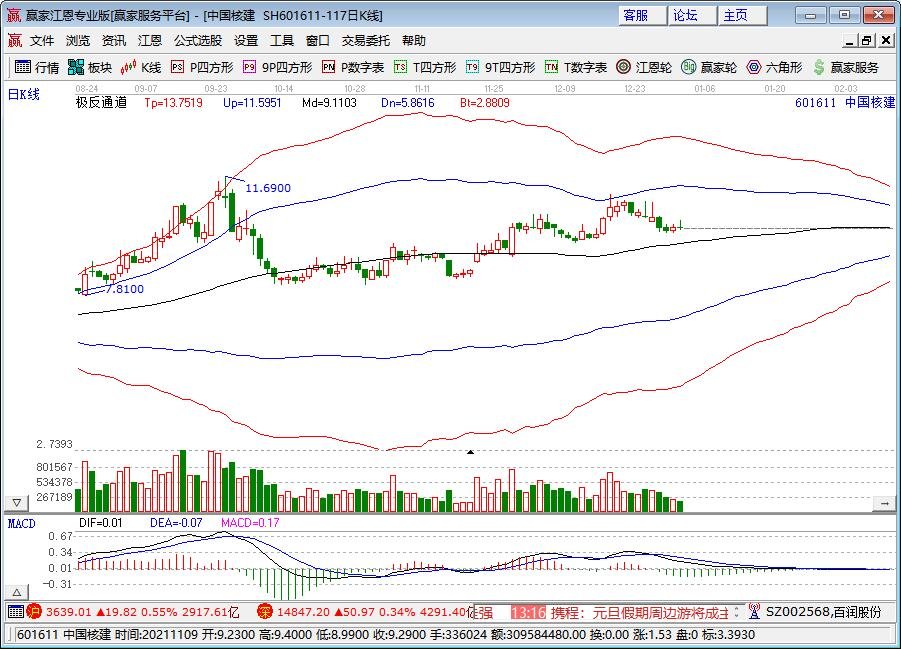Click the 09-23 date on time axis

pos(215,89)
